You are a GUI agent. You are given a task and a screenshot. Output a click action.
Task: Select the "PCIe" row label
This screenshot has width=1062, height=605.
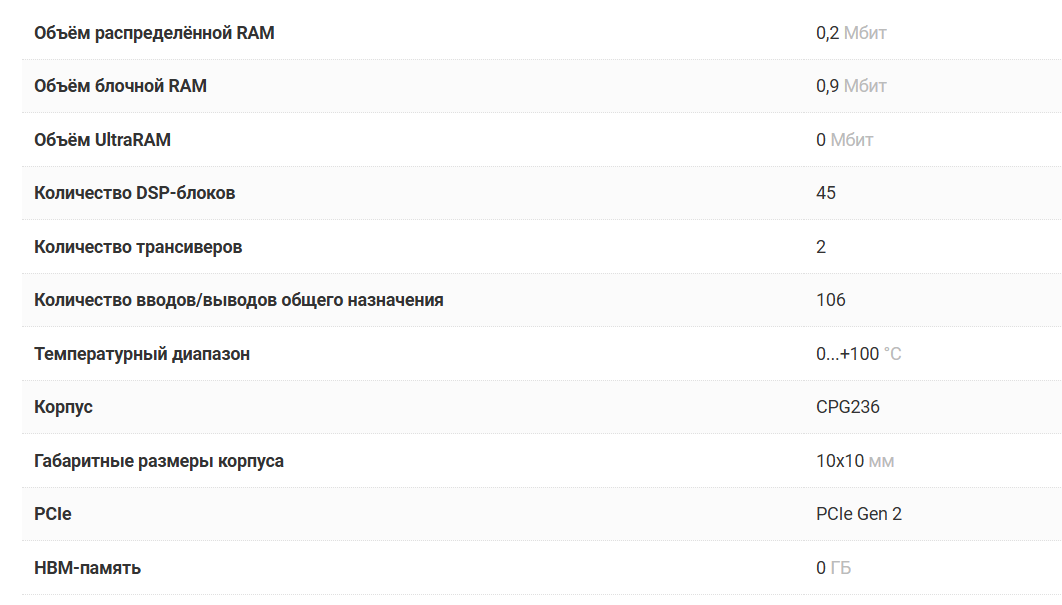click(x=53, y=514)
